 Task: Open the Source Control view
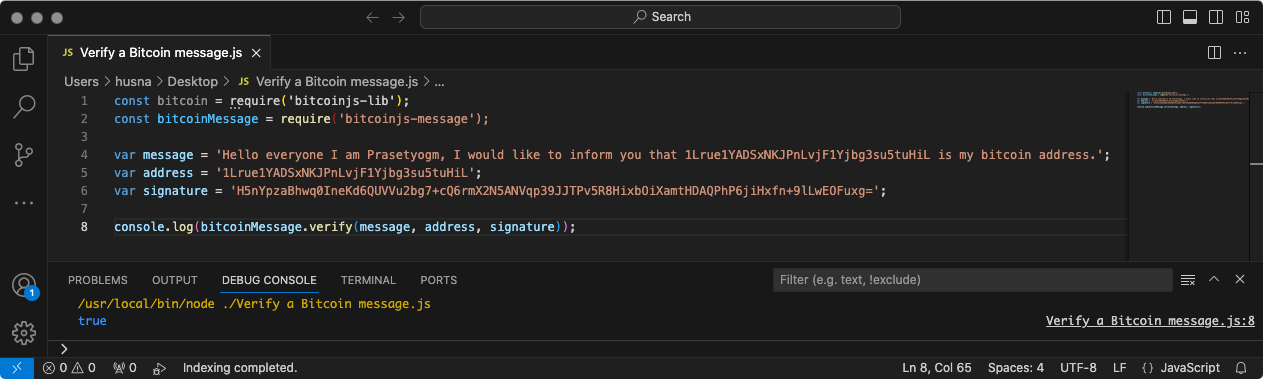click(x=24, y=154)
